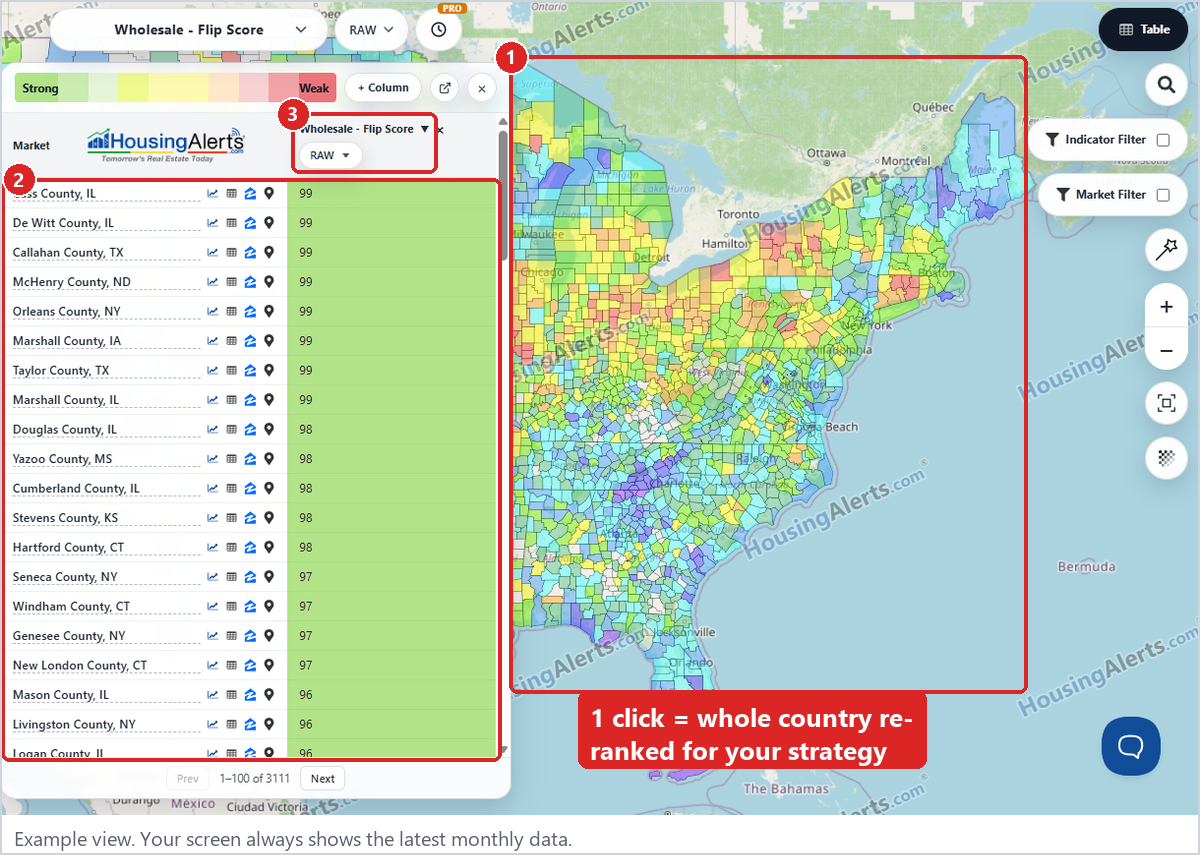
Task: Sort via Wholesale - Flip Score column arrow
Action: tap(424, 129)
